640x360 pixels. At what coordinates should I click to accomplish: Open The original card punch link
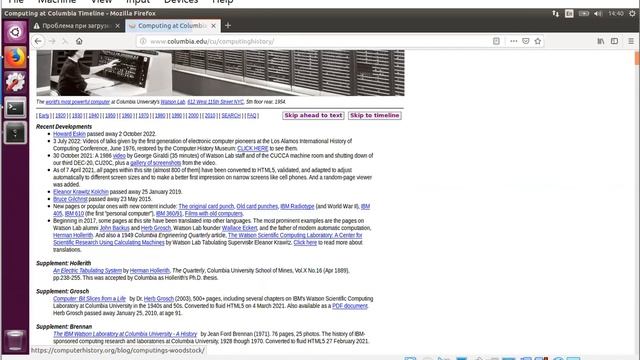(x=206, y=207)
